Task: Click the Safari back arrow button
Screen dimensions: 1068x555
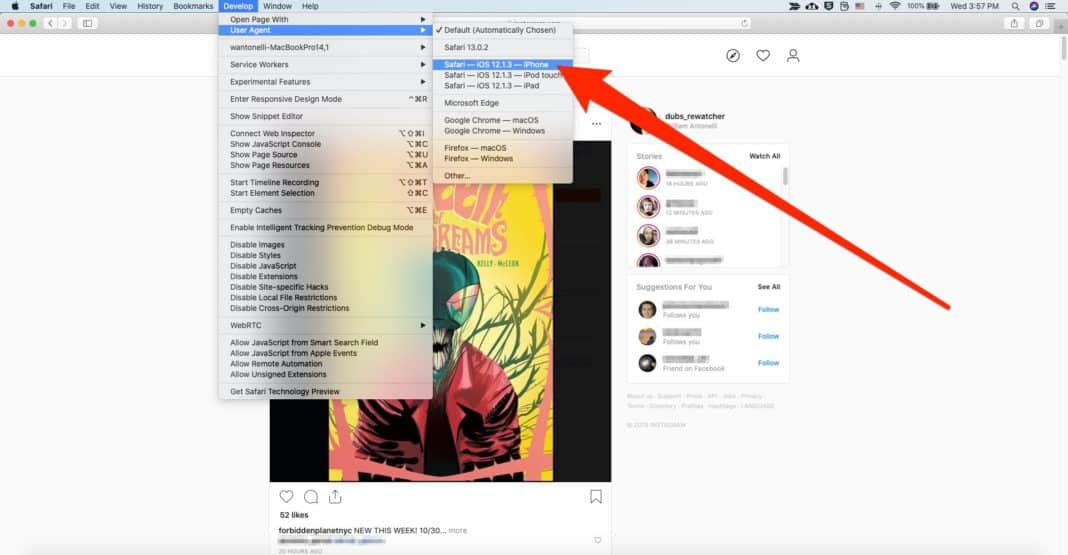Action: 50,23
